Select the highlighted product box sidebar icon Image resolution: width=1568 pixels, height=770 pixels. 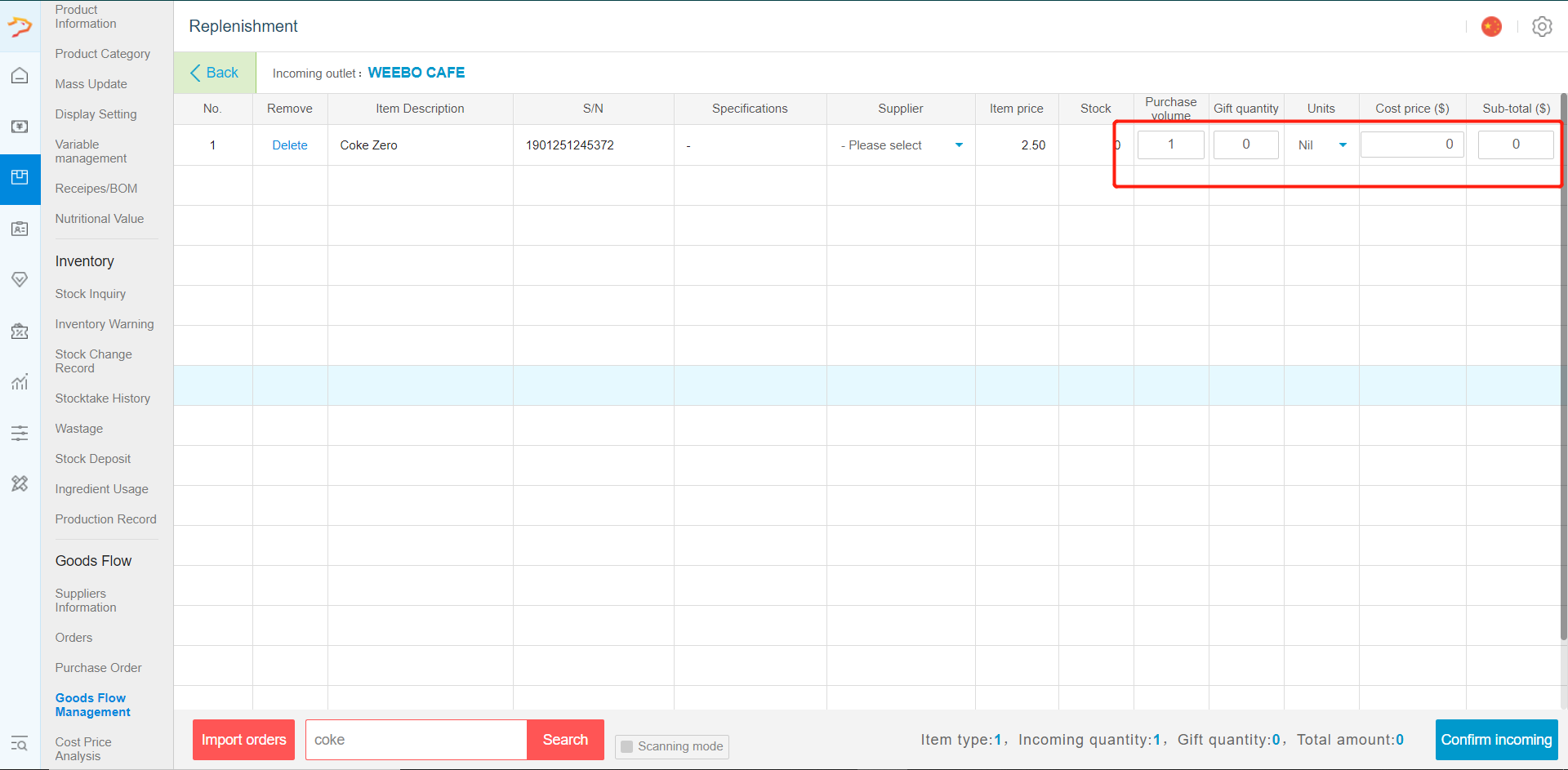(x=20, y=178)
